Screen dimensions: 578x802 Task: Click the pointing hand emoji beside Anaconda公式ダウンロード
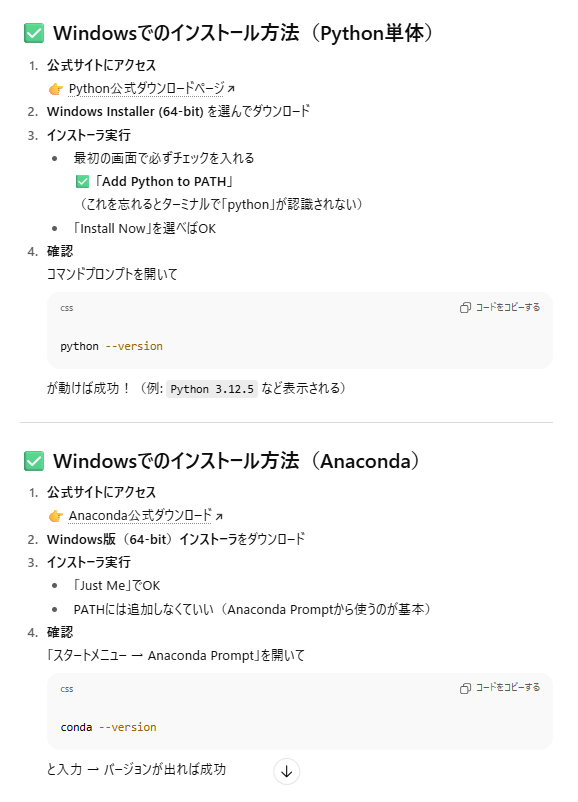pos(56,516)
